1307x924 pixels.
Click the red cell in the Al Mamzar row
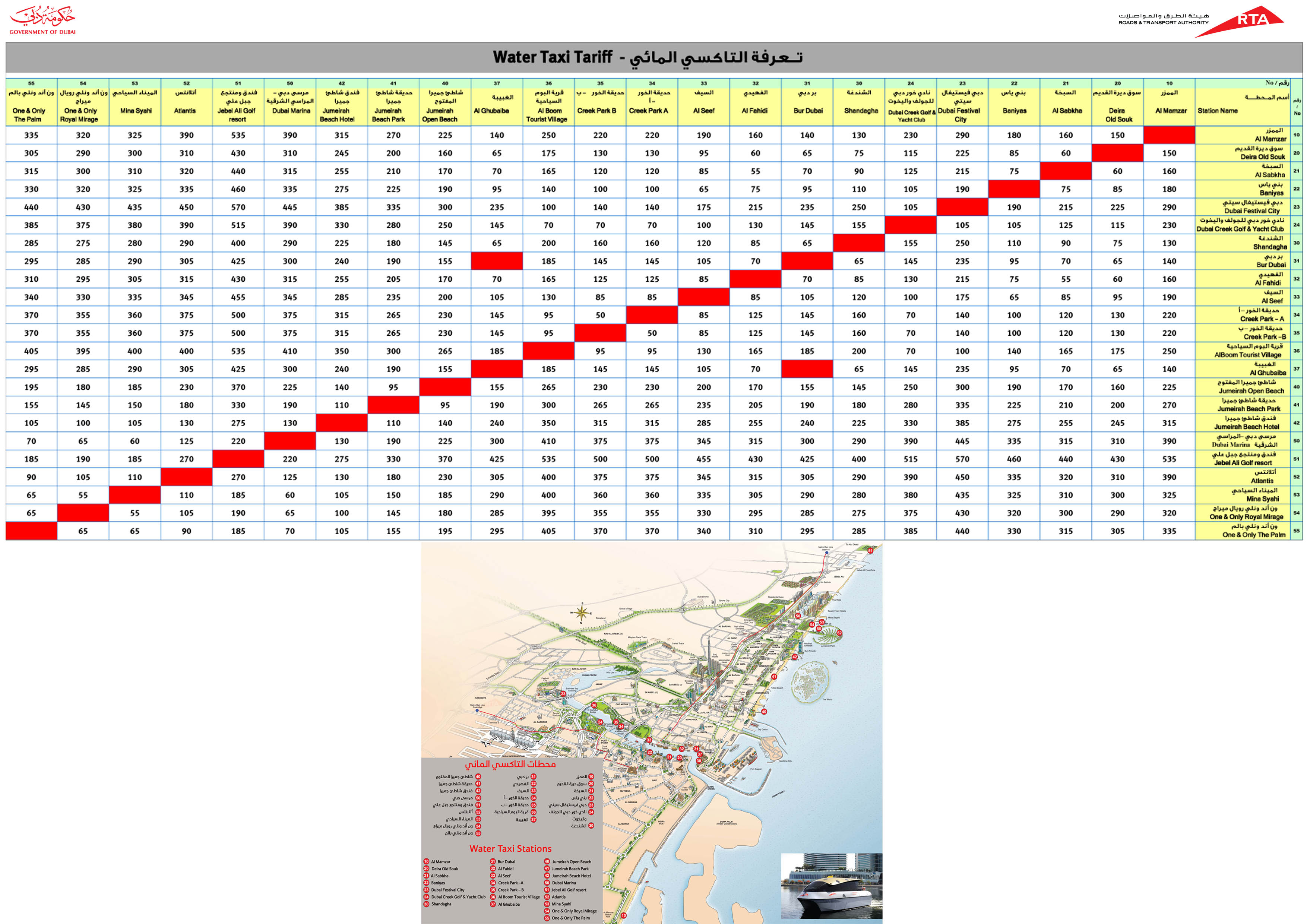click(x=1169, y=135)
